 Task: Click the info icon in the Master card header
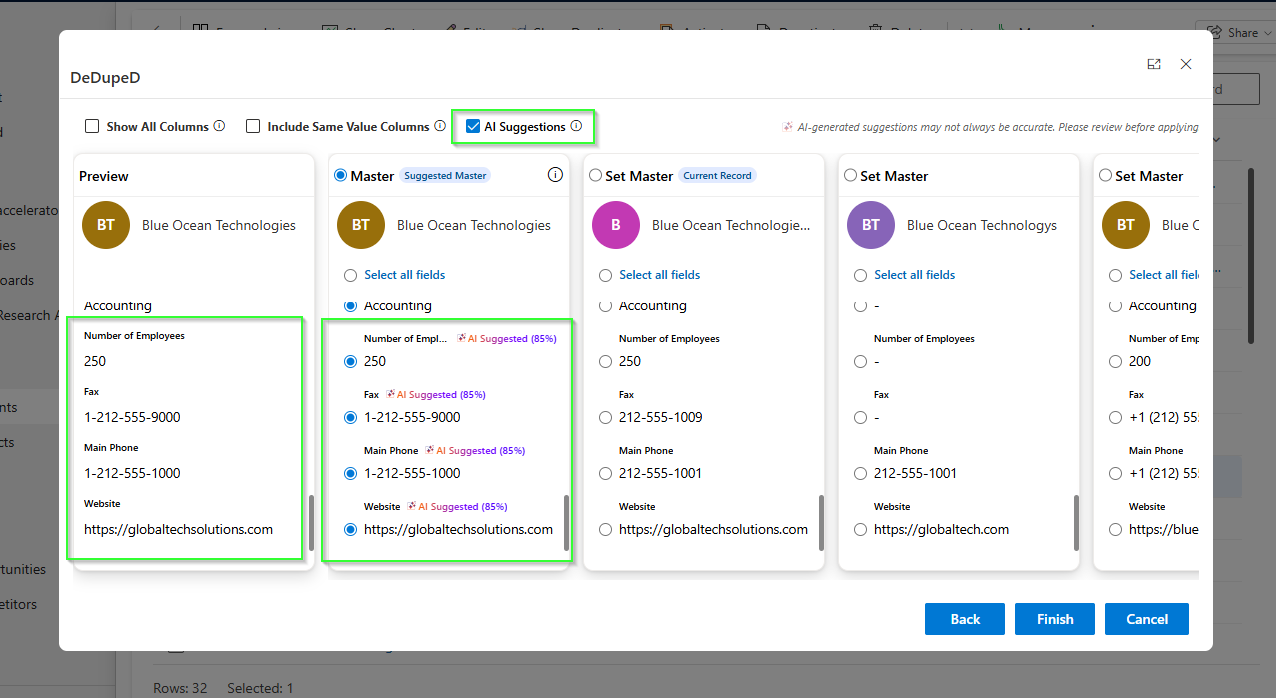(556, 175)
